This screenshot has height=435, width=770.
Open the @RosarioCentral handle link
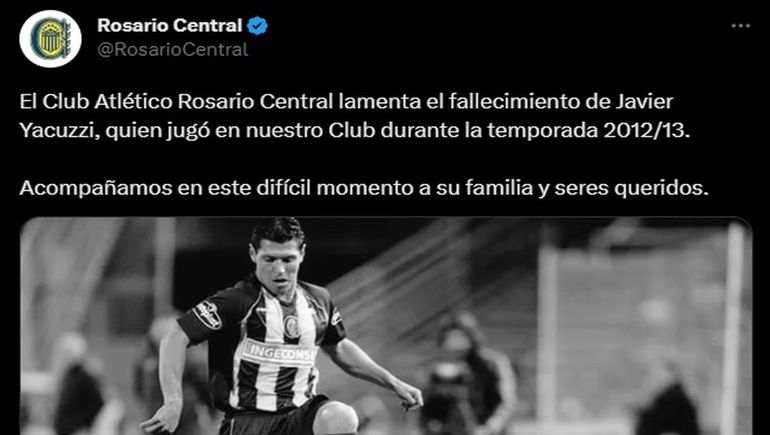pyautogui.click(x=173, y=50)
